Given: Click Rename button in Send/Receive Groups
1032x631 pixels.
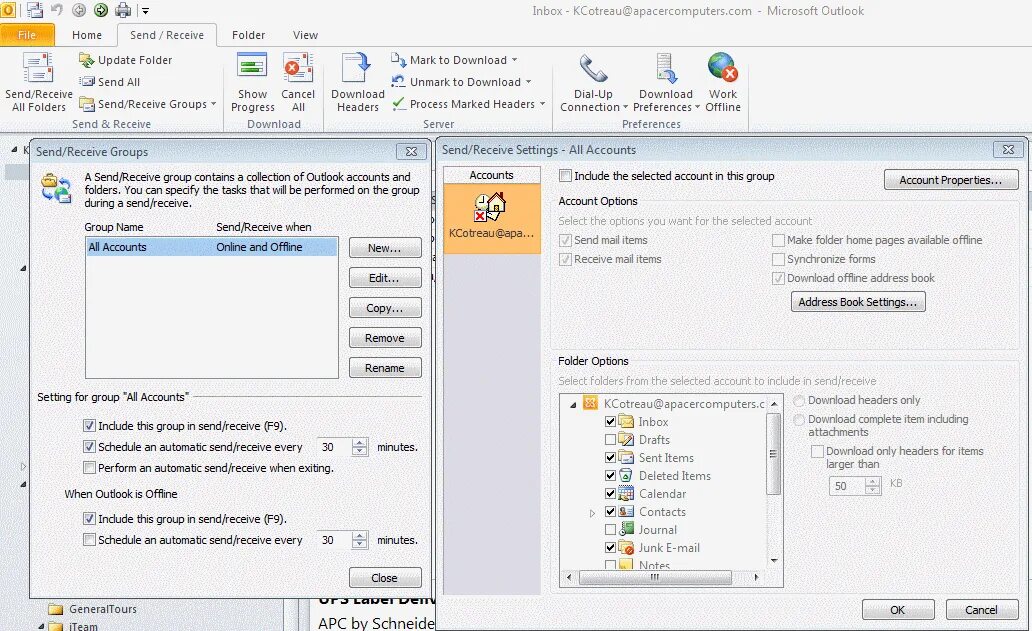Looking at the screenshot, I should click(x=385, y=368).
